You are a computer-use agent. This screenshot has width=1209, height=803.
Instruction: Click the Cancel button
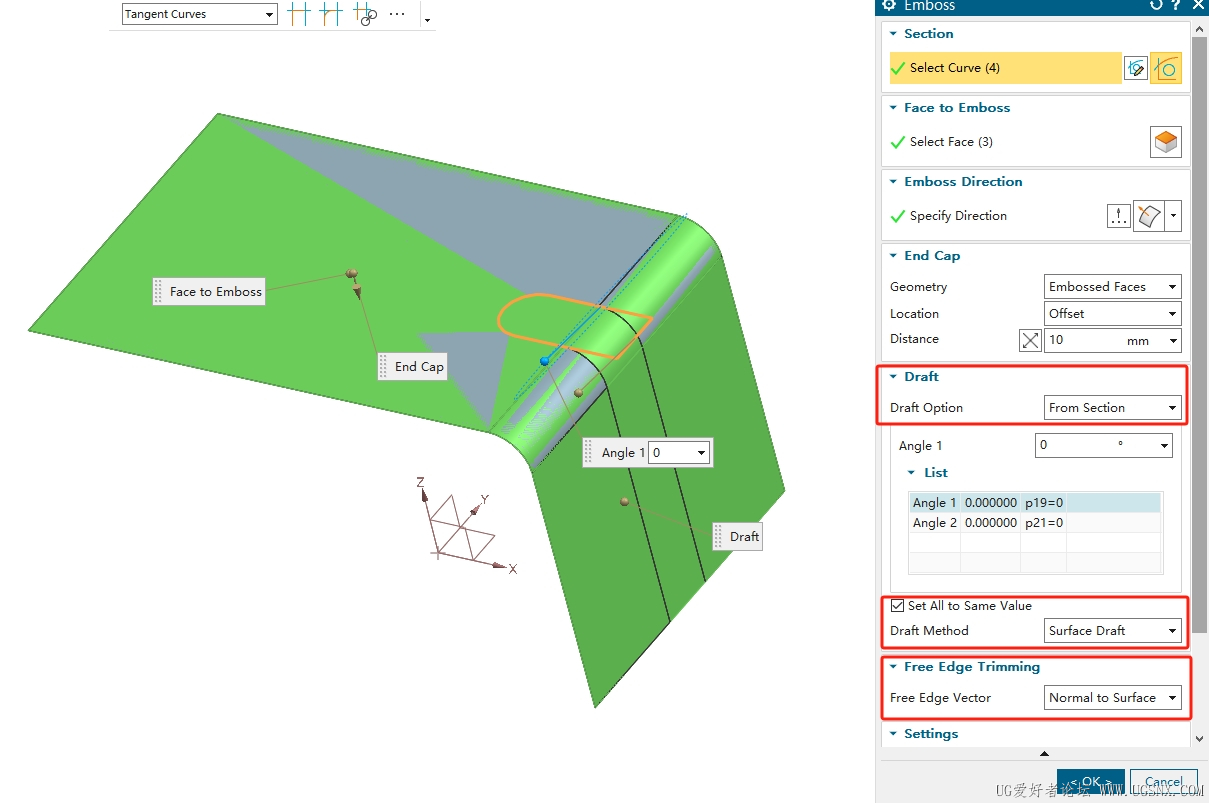coord(1163,782)
